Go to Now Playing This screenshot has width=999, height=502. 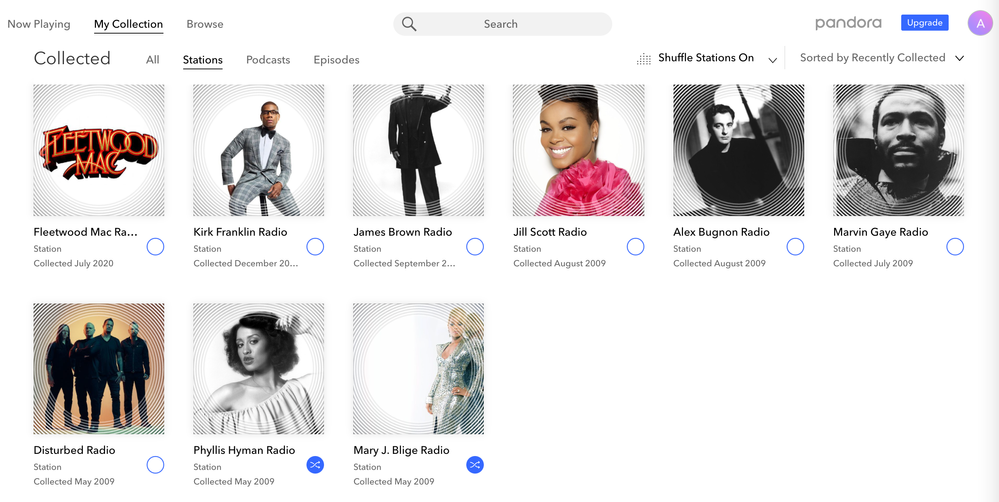pos(39,24)
